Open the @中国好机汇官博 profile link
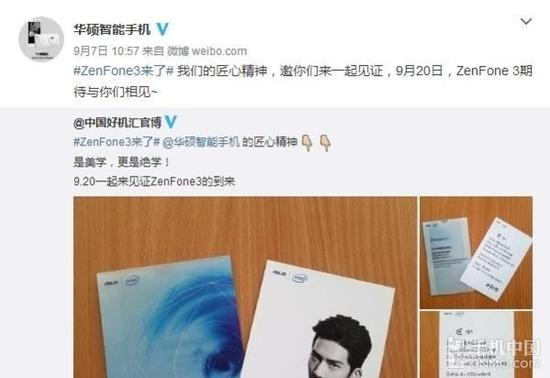550x378 pixels. point(118,122)
